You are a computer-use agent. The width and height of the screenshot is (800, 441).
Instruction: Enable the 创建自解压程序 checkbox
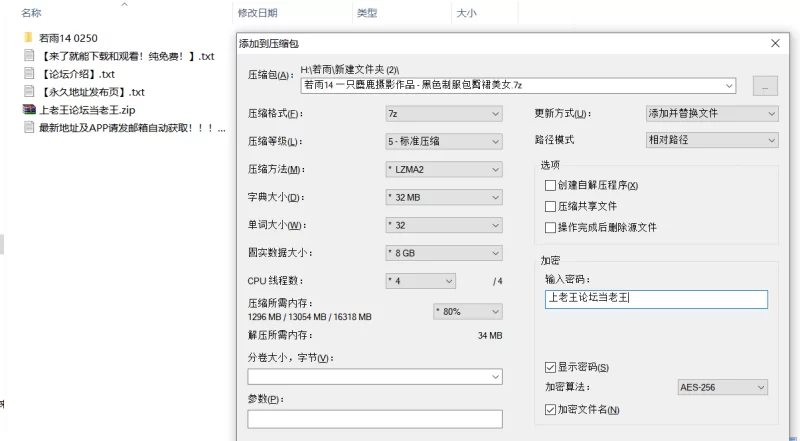[x=550, y=185]
